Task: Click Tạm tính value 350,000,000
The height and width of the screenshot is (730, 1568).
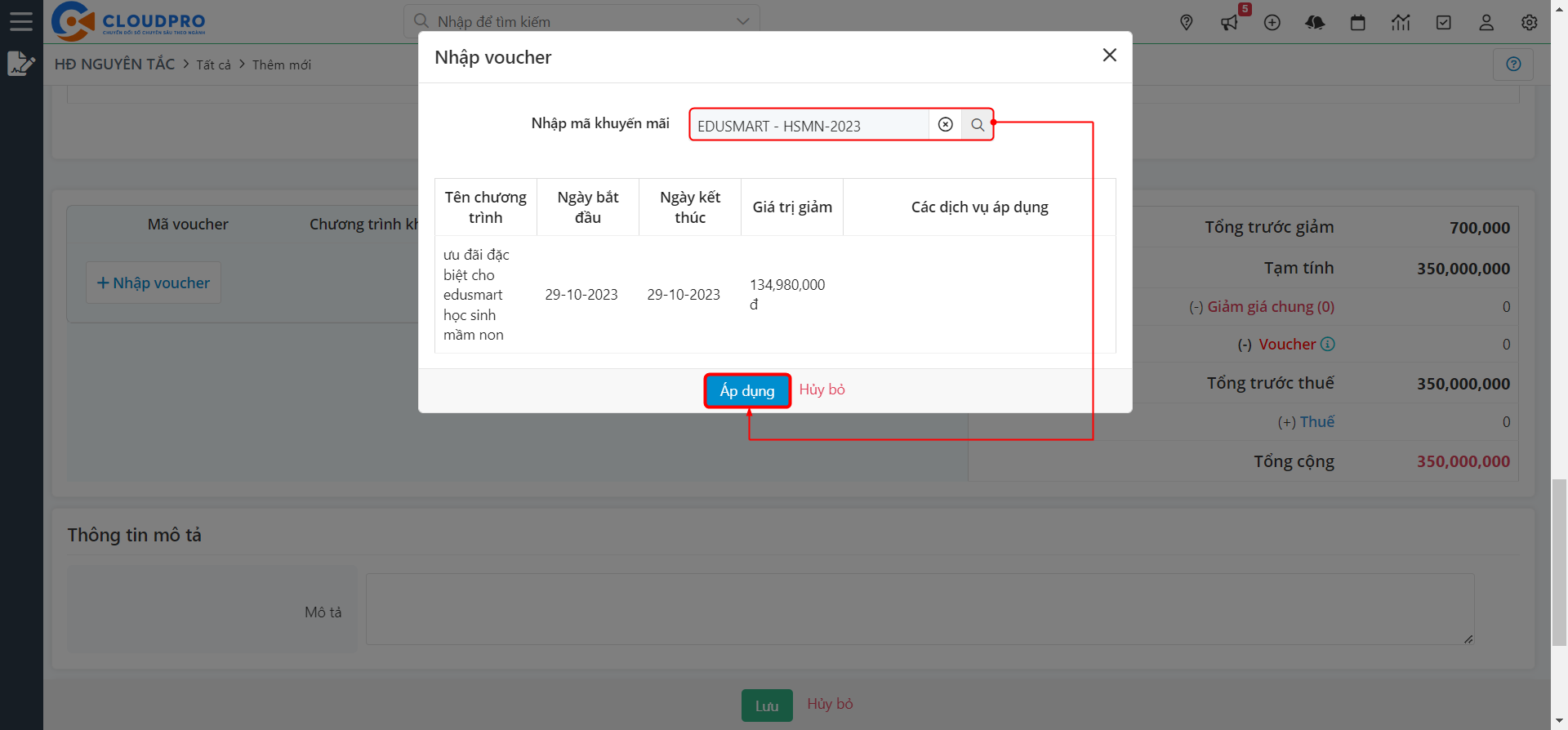Action: coord(1463,269)
